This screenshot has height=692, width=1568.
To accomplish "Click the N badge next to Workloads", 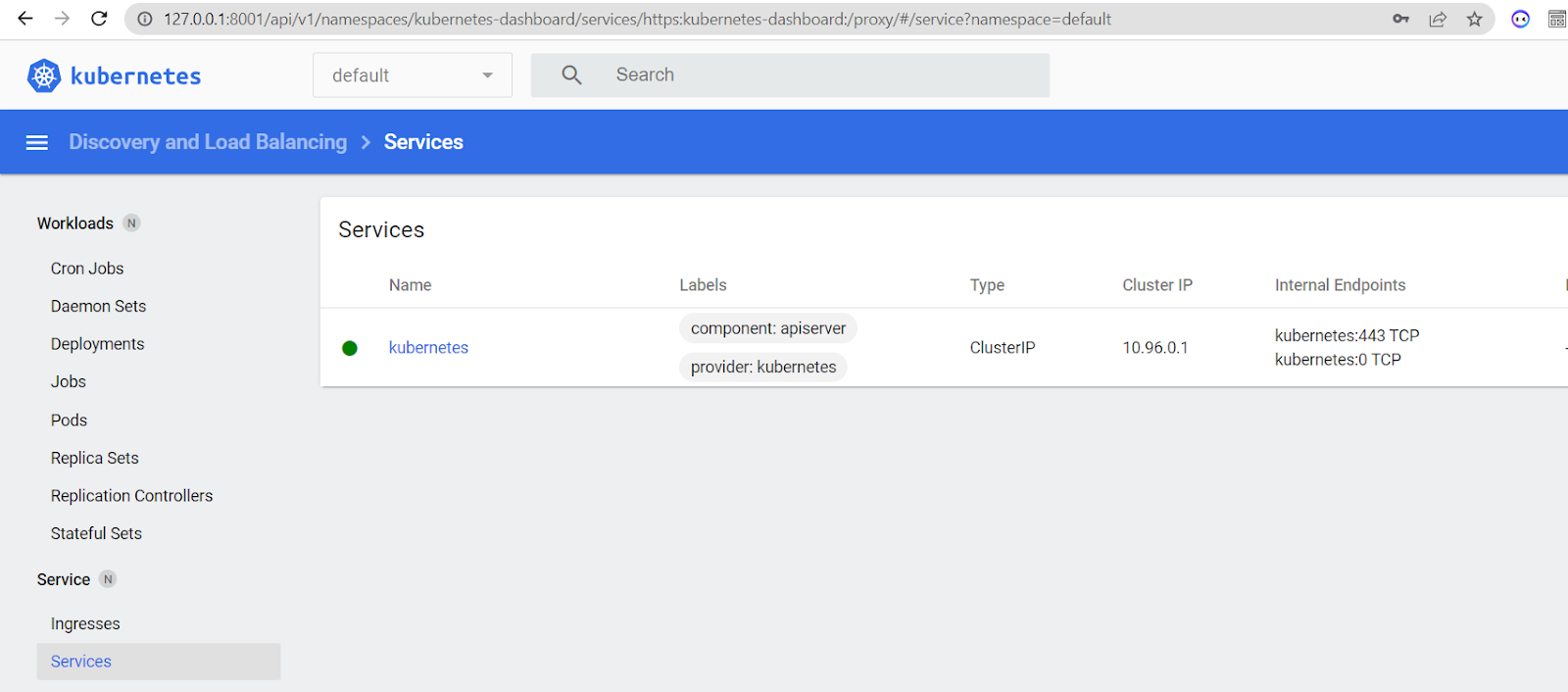I will pyautogui.click(x=131, y=223).
